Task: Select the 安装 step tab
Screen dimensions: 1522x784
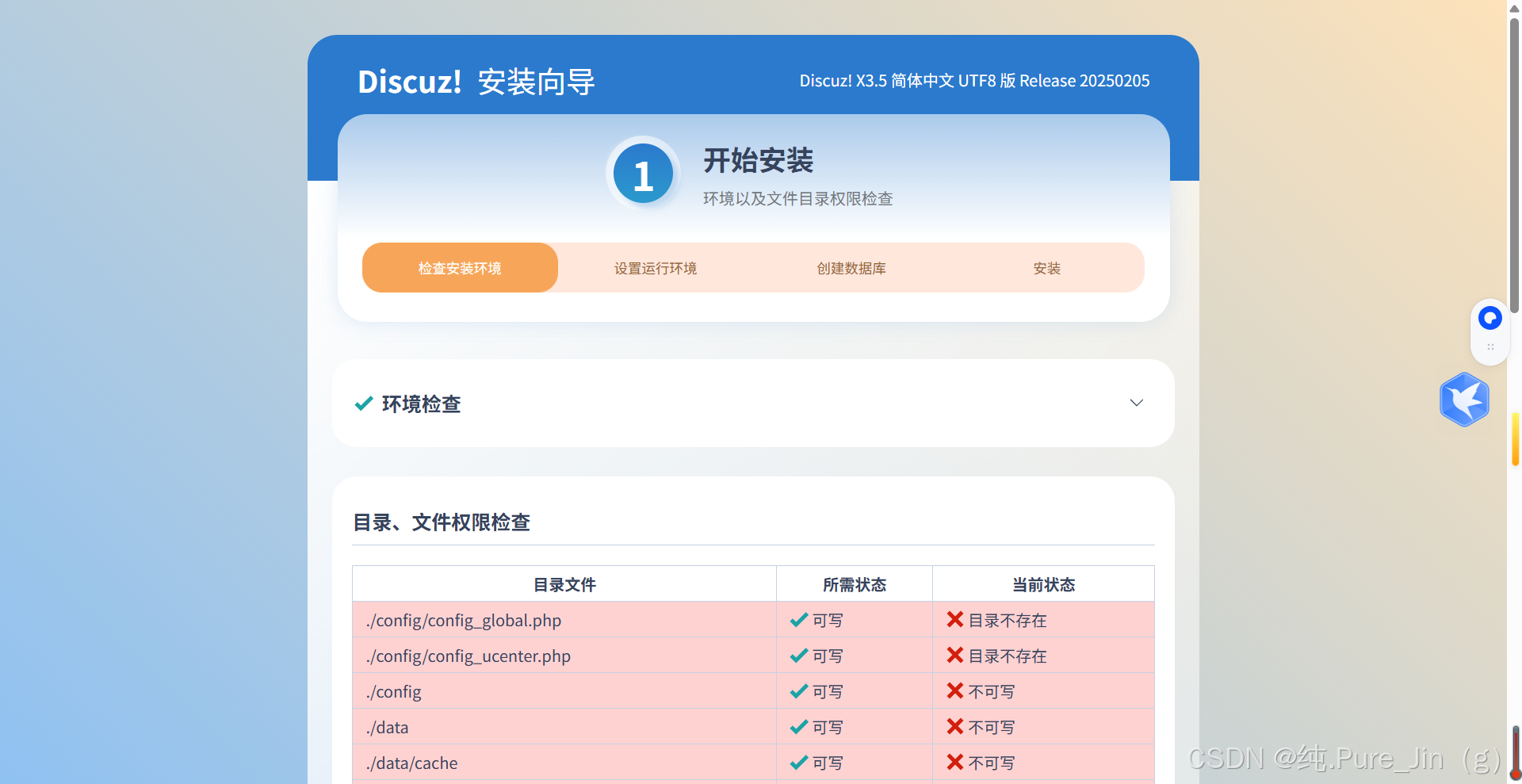Action: (1047, 268)
